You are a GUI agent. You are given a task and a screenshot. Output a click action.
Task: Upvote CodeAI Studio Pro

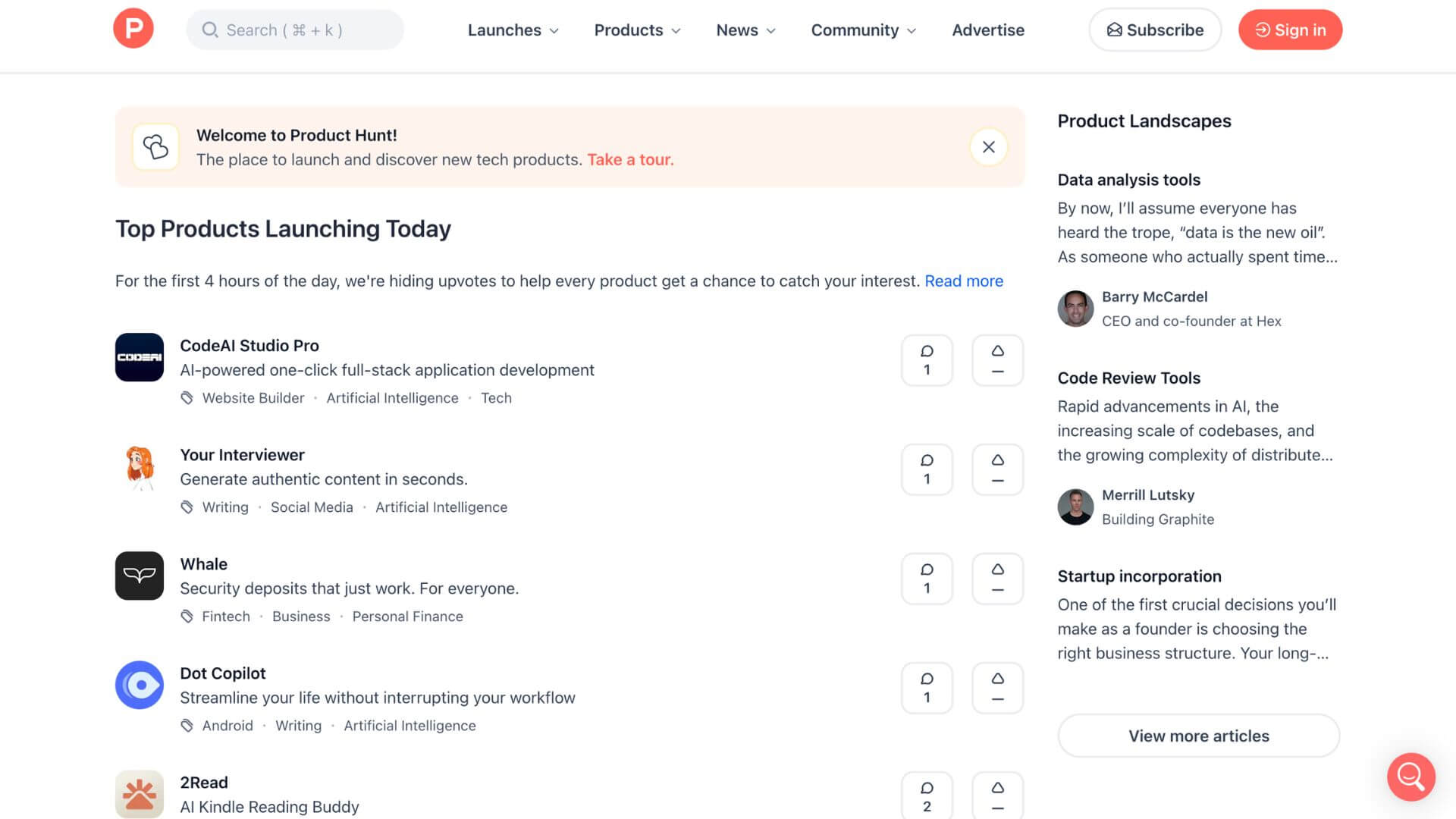pyautogui.click(x=998, y=360)
